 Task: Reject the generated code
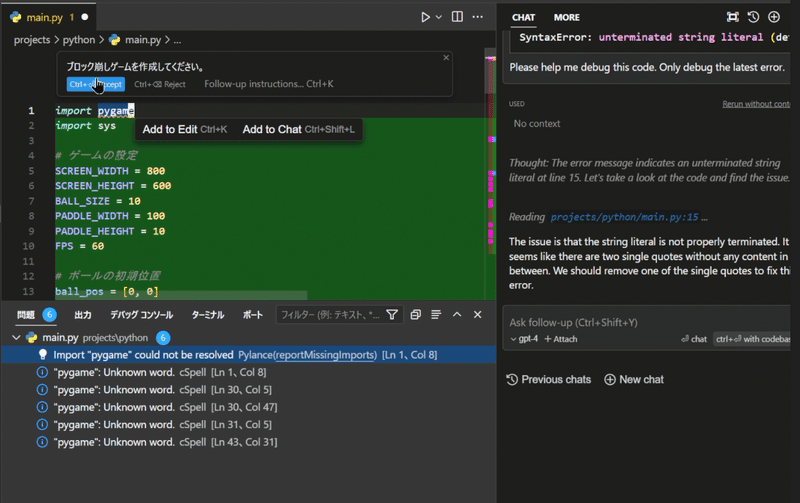point(160,84)
